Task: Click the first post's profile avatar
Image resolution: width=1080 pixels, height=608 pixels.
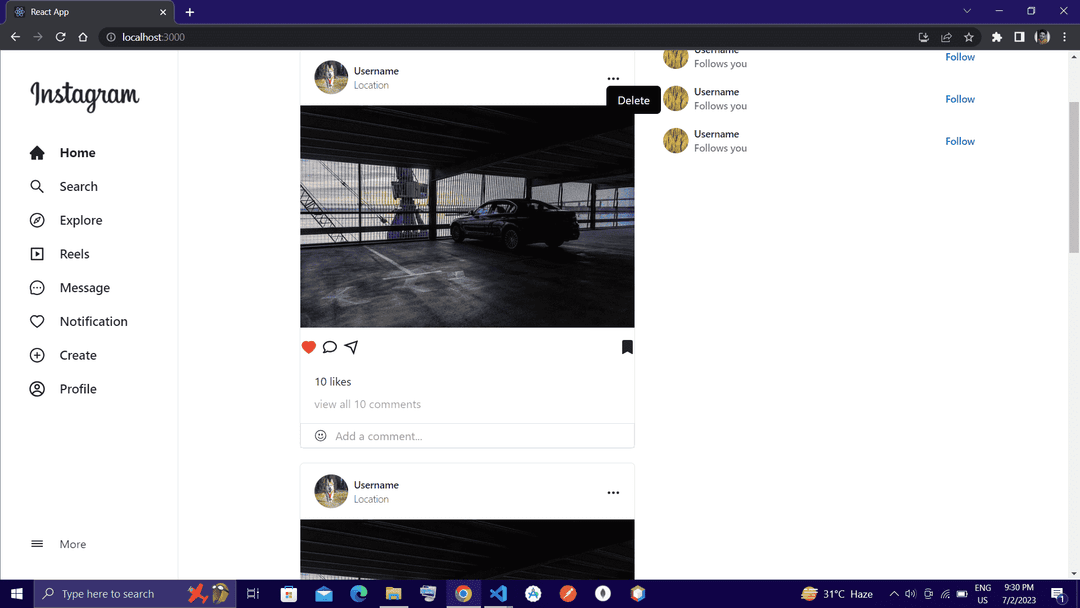Action: pyautogui.click(x=331, y=77)
